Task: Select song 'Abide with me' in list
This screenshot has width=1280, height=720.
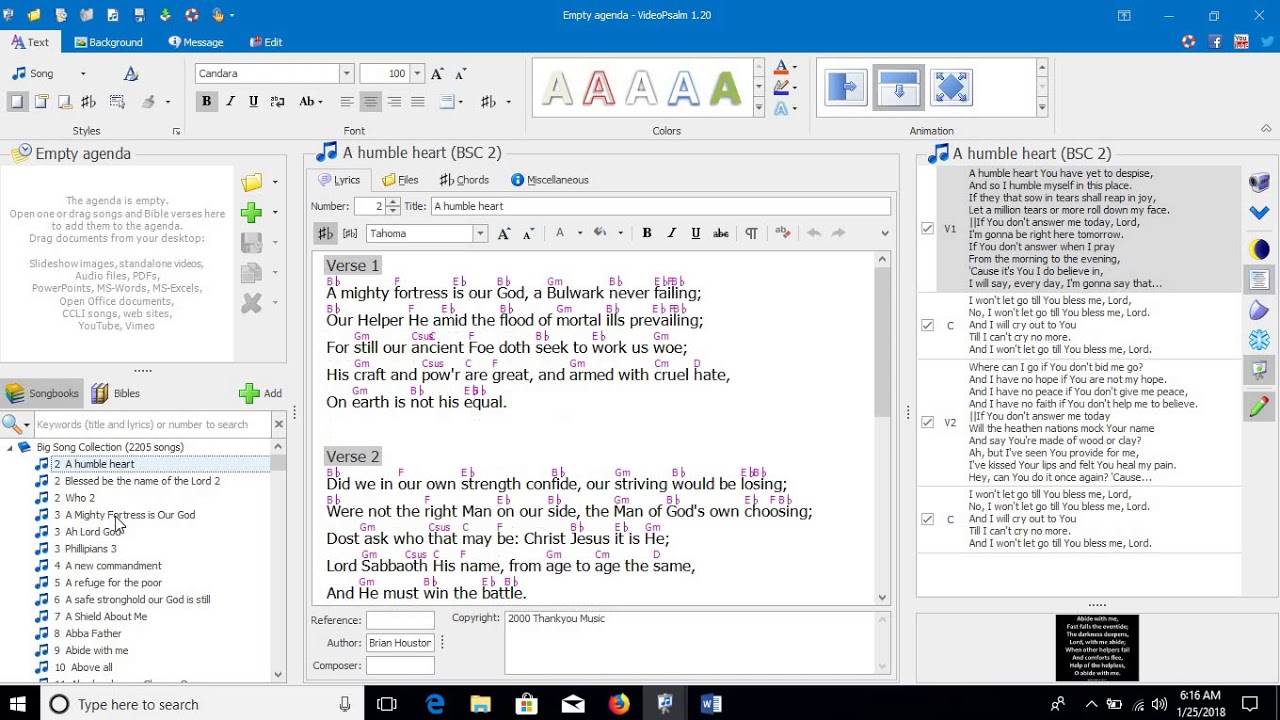Action: (x=97, y=651)
